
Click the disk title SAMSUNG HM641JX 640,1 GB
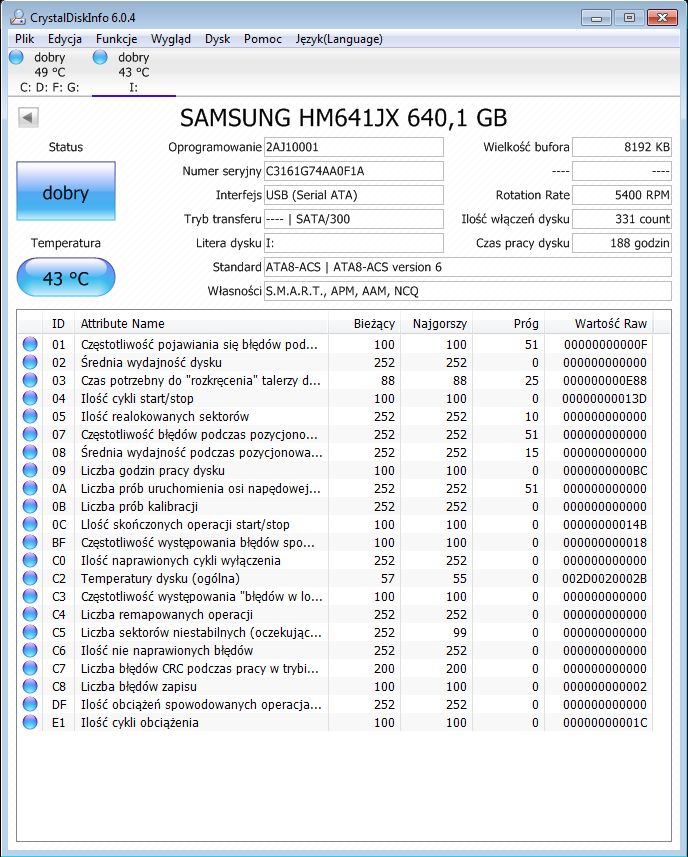tap(344, 118)
